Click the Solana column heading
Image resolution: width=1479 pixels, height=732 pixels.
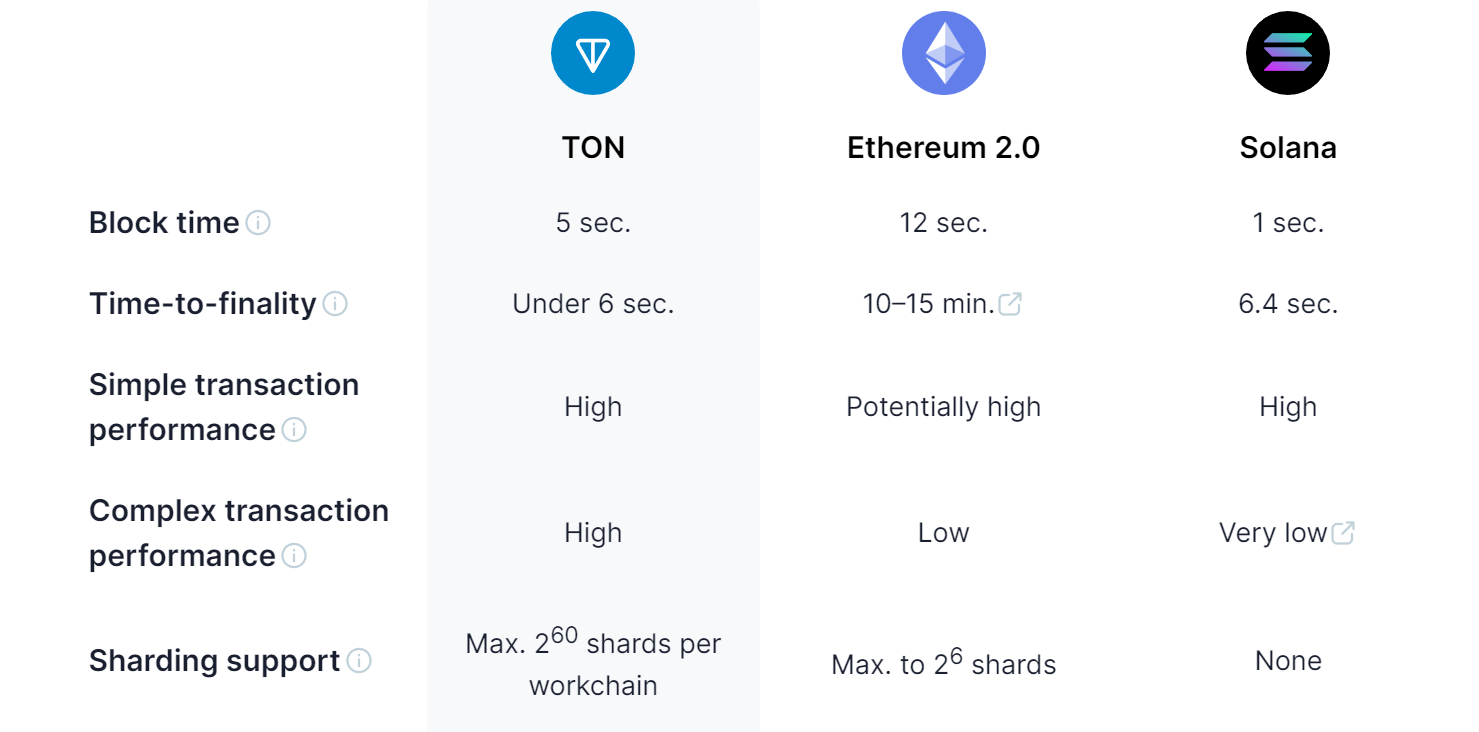tap(1288, 148)
